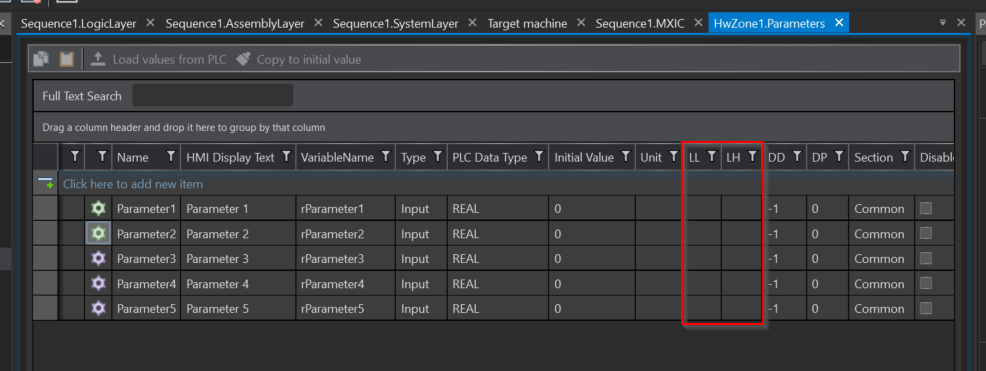Image resolution: width=986 pixels, height=371 pixels.
Task: Toggle Disable checkbox for Parameter1
Action: click(926, 208)
